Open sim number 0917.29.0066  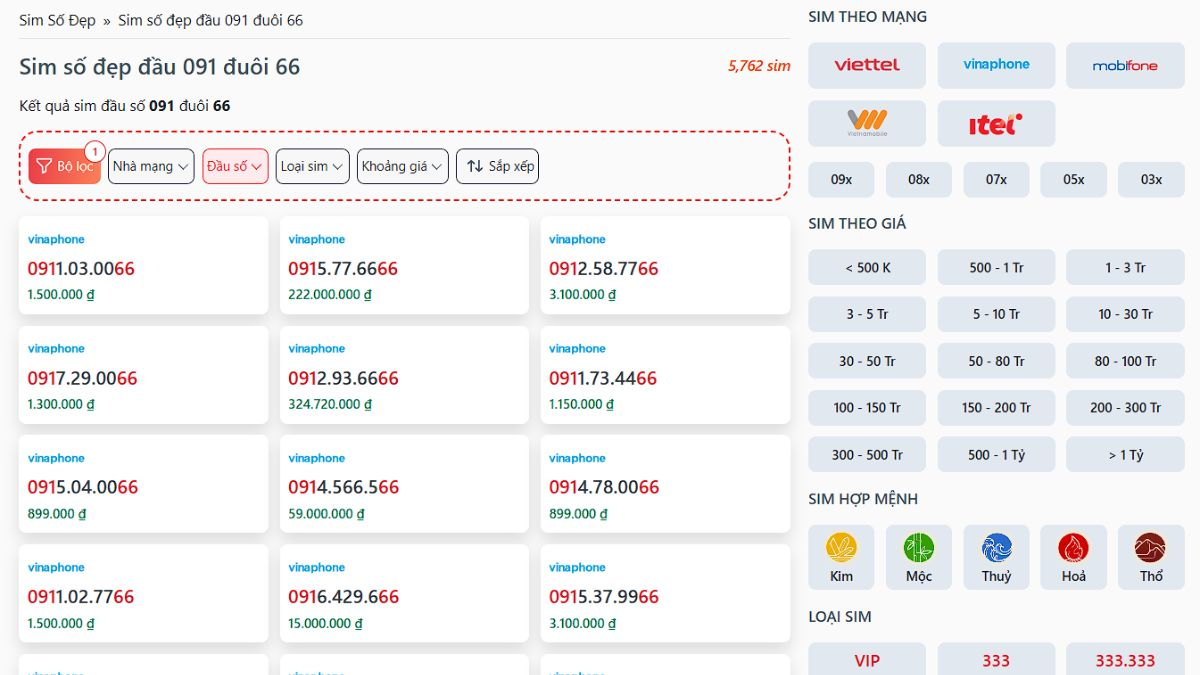[83, 379]
